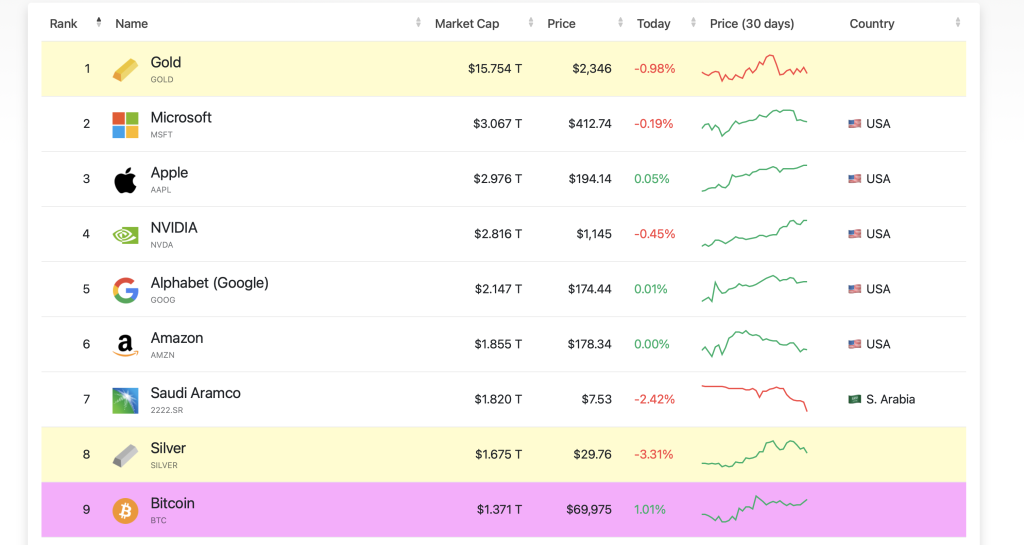Viewport: 1024px width, 545px height.
Task: Click the Country column header
Action: tap(872, 23)
